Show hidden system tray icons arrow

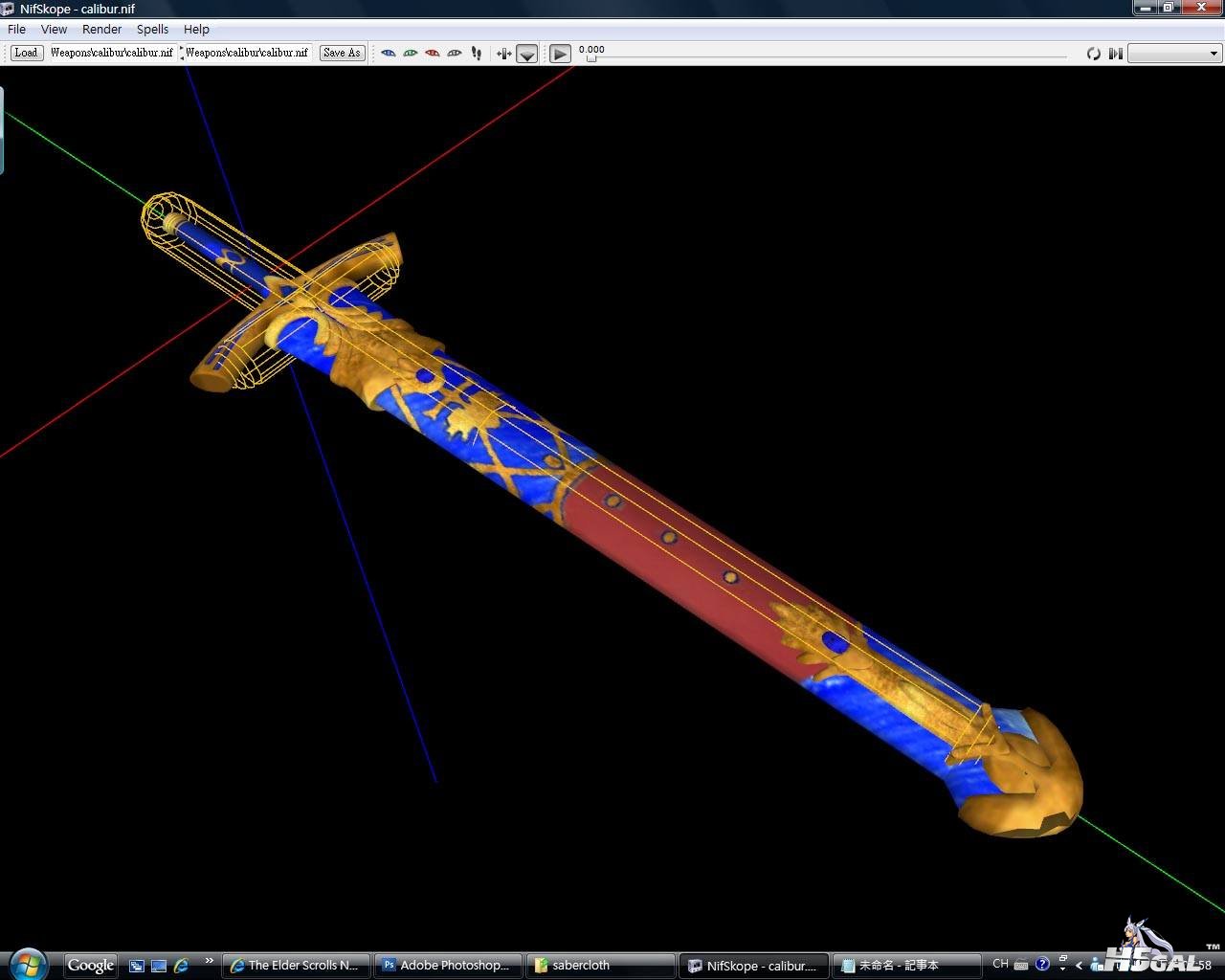[1080, 966]
